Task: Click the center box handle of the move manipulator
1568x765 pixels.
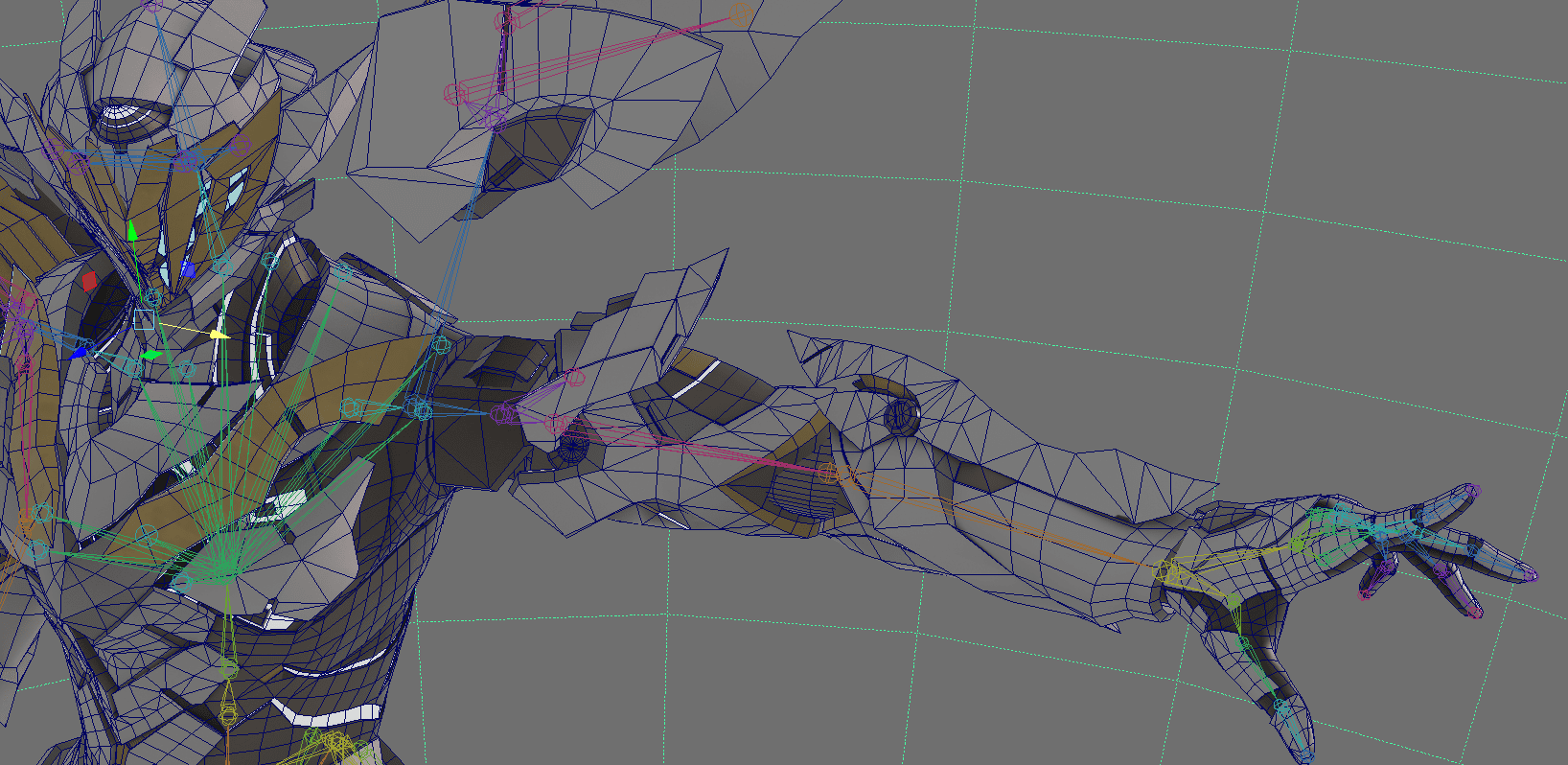Action: point(144,318)
